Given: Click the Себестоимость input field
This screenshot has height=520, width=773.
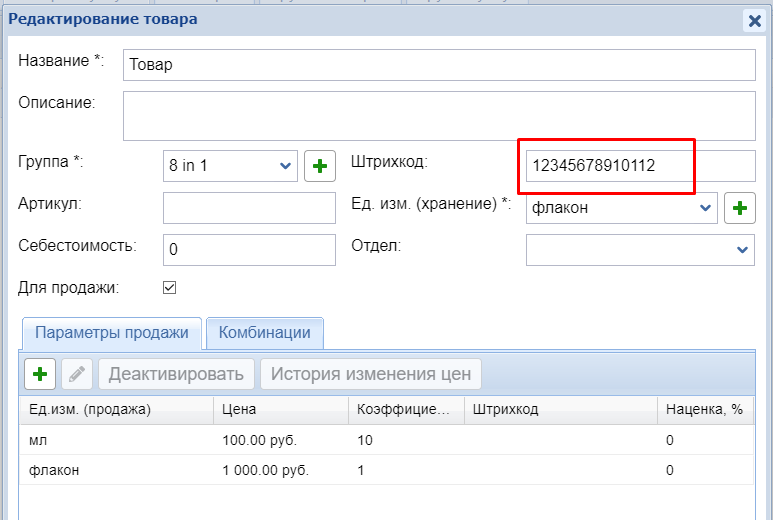Looking at the screenshot, I should [248, 249].
